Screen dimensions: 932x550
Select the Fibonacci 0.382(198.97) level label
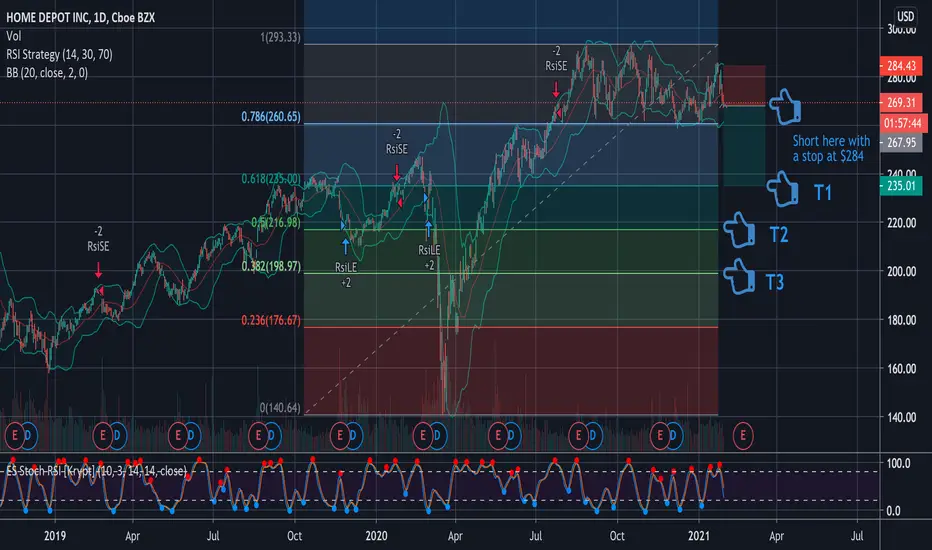pos(271,266)
